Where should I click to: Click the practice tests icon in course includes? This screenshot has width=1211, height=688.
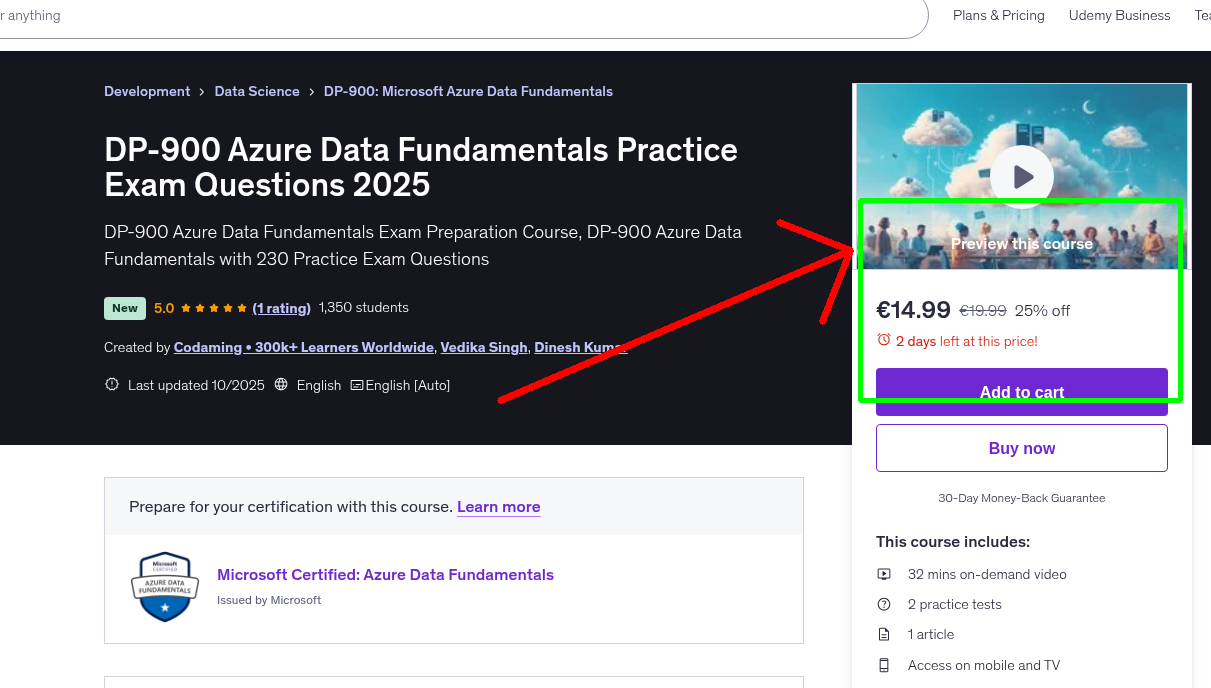click(883, 604)
